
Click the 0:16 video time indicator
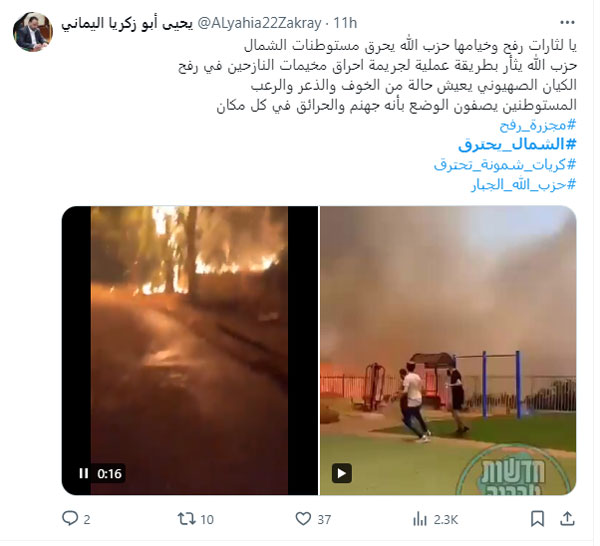tap(109, 473)
